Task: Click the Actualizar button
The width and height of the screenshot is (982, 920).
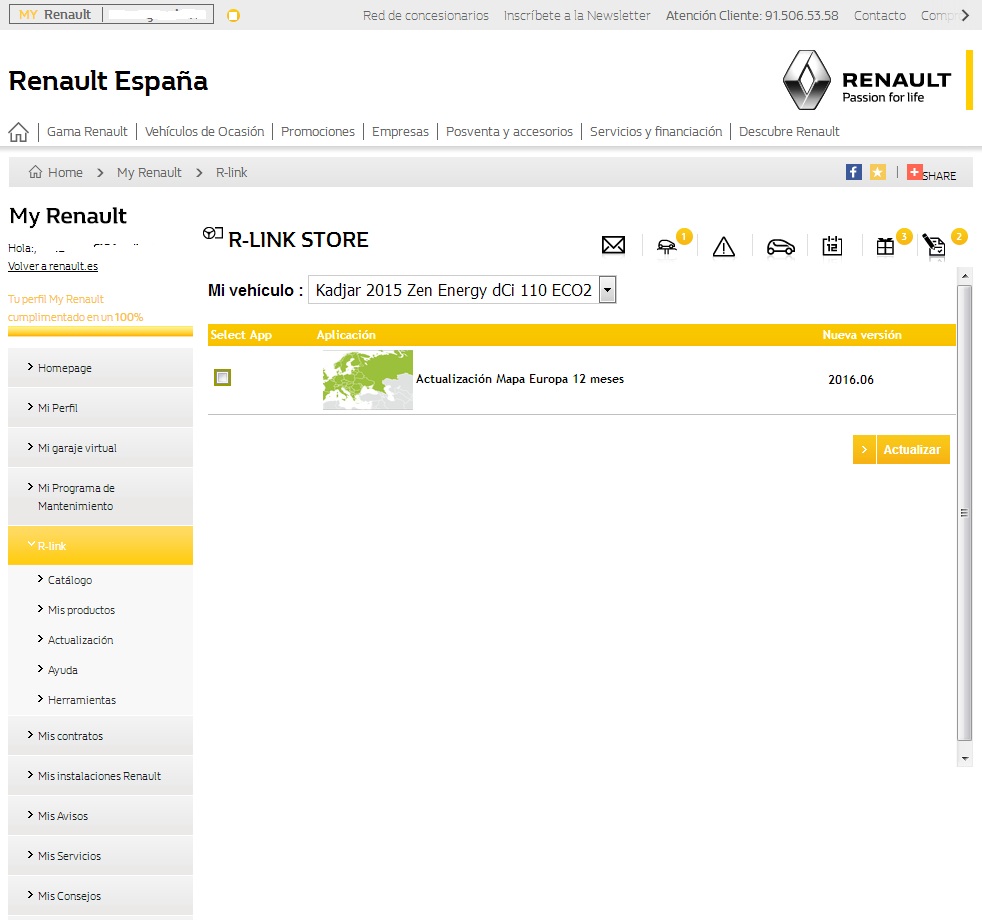Action: point(901,450)
